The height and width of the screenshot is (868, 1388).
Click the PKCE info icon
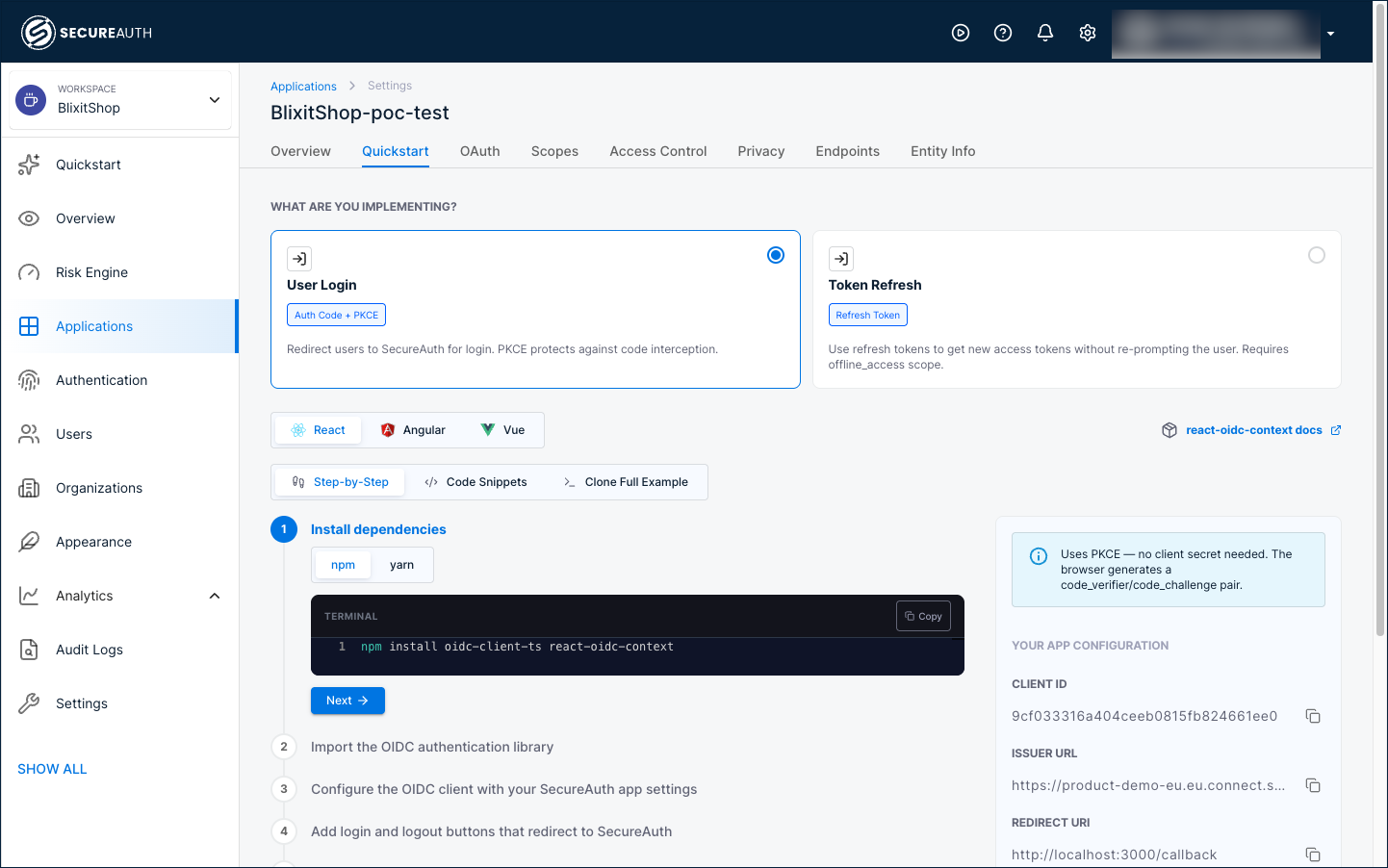click(1039, 556)
